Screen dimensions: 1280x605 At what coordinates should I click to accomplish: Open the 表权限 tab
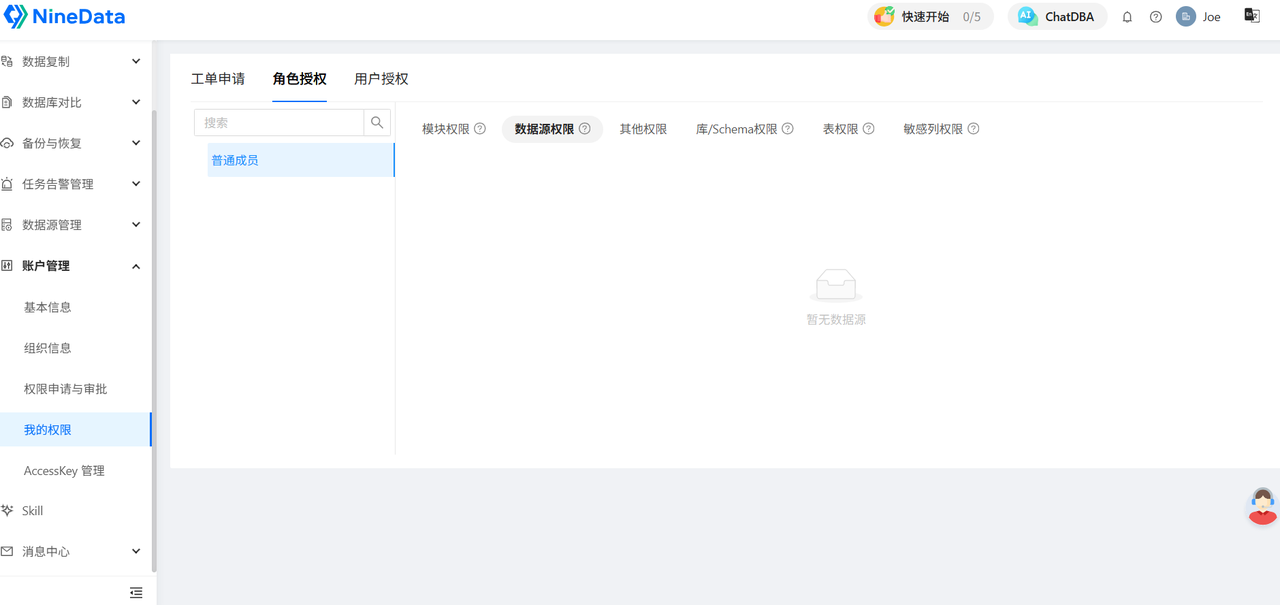point(841,129)
